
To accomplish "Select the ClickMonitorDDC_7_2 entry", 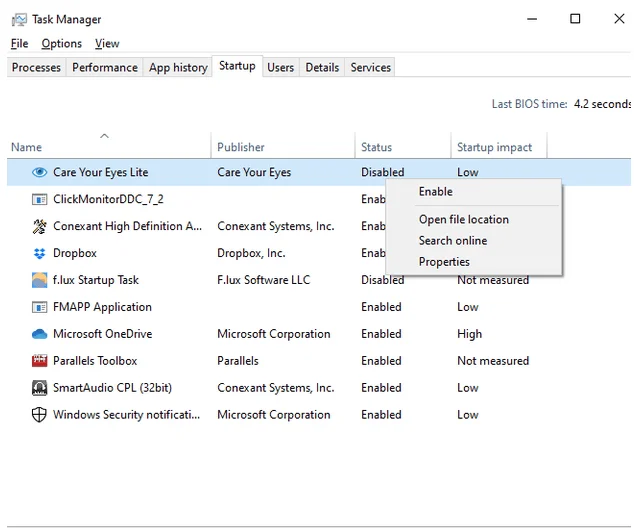I will point(108,199).
